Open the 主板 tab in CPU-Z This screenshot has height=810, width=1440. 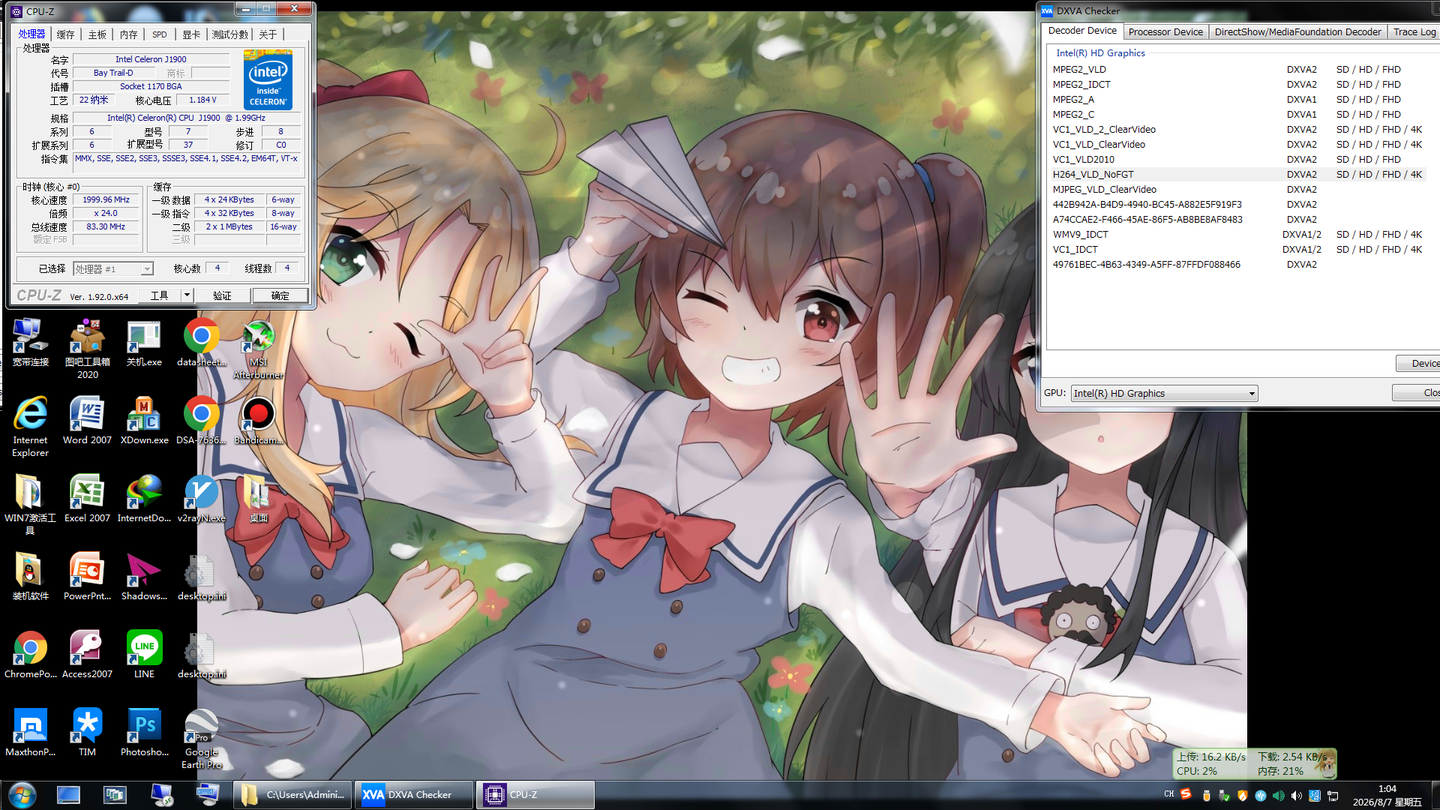coord(97,34)
